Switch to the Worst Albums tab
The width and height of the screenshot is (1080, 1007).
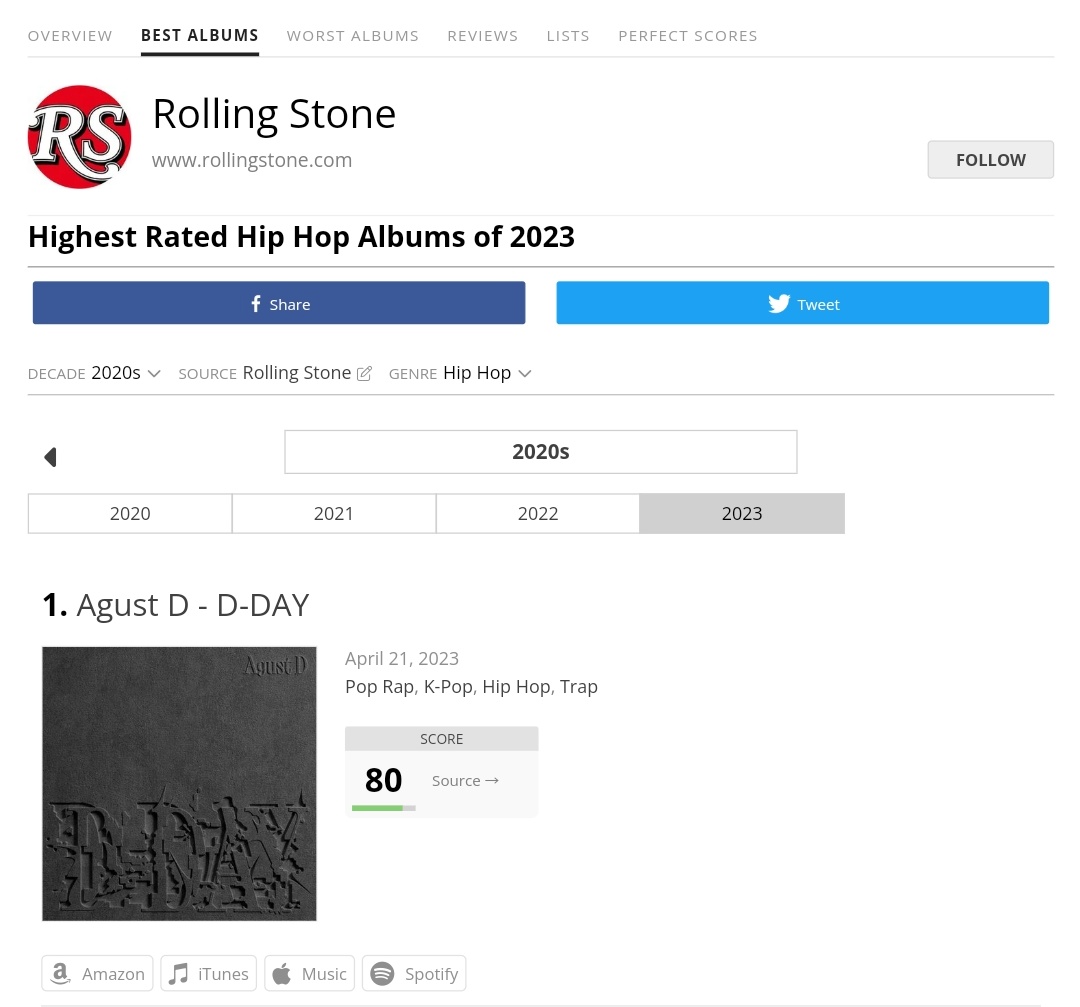353,36
